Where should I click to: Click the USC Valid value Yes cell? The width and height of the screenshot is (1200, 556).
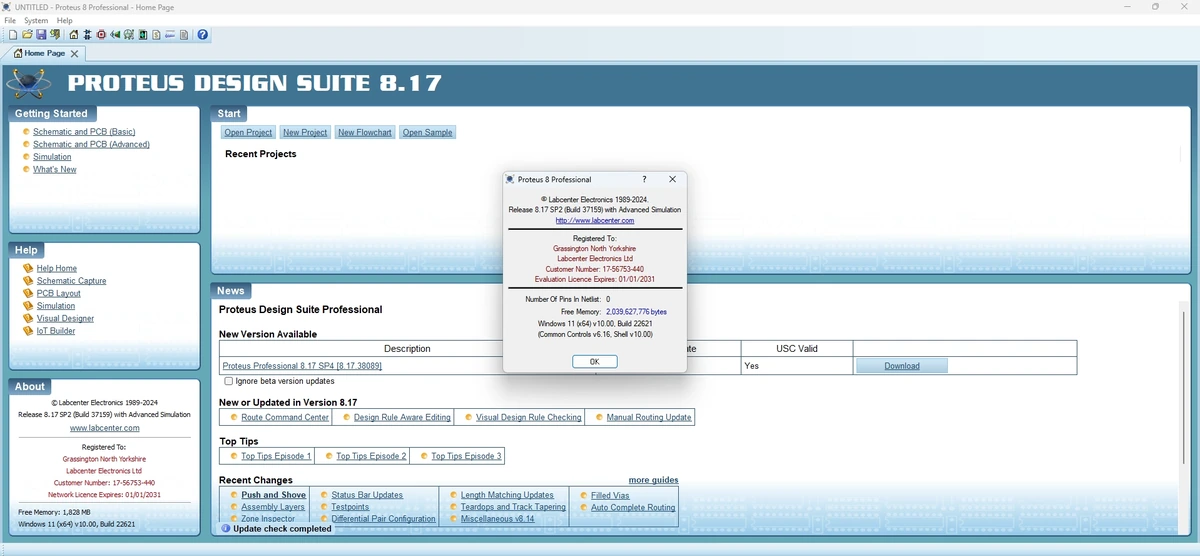click(x=797, y=366)
